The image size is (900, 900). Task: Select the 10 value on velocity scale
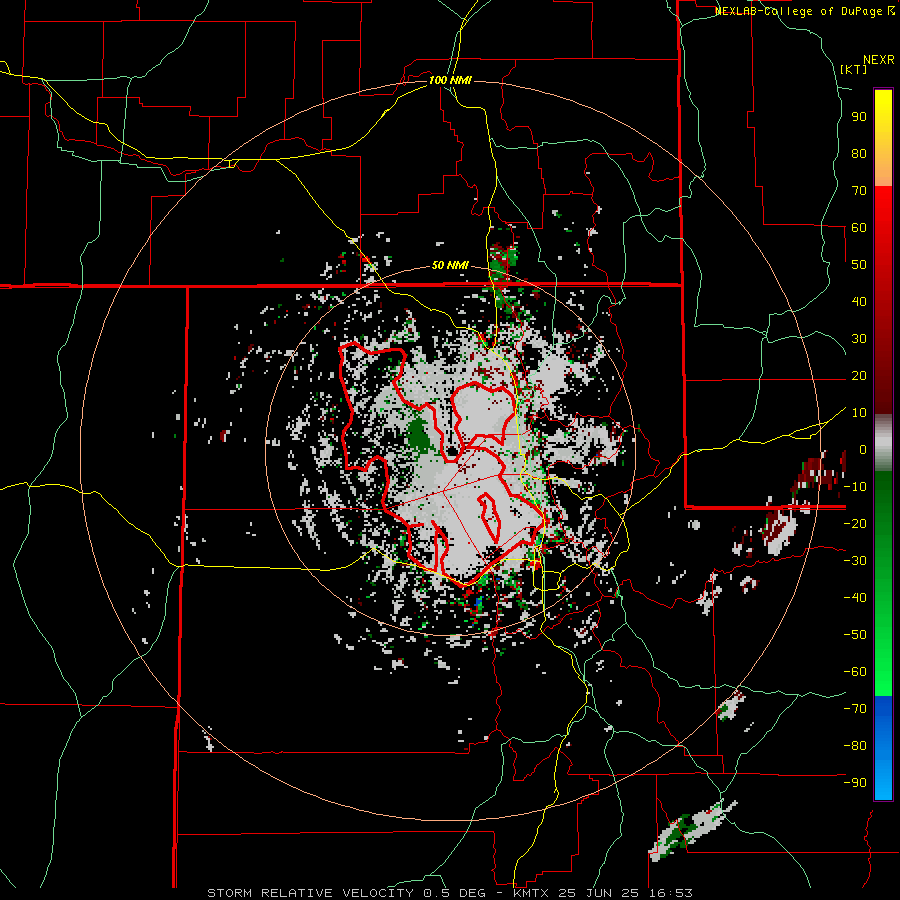coord(859,413)
